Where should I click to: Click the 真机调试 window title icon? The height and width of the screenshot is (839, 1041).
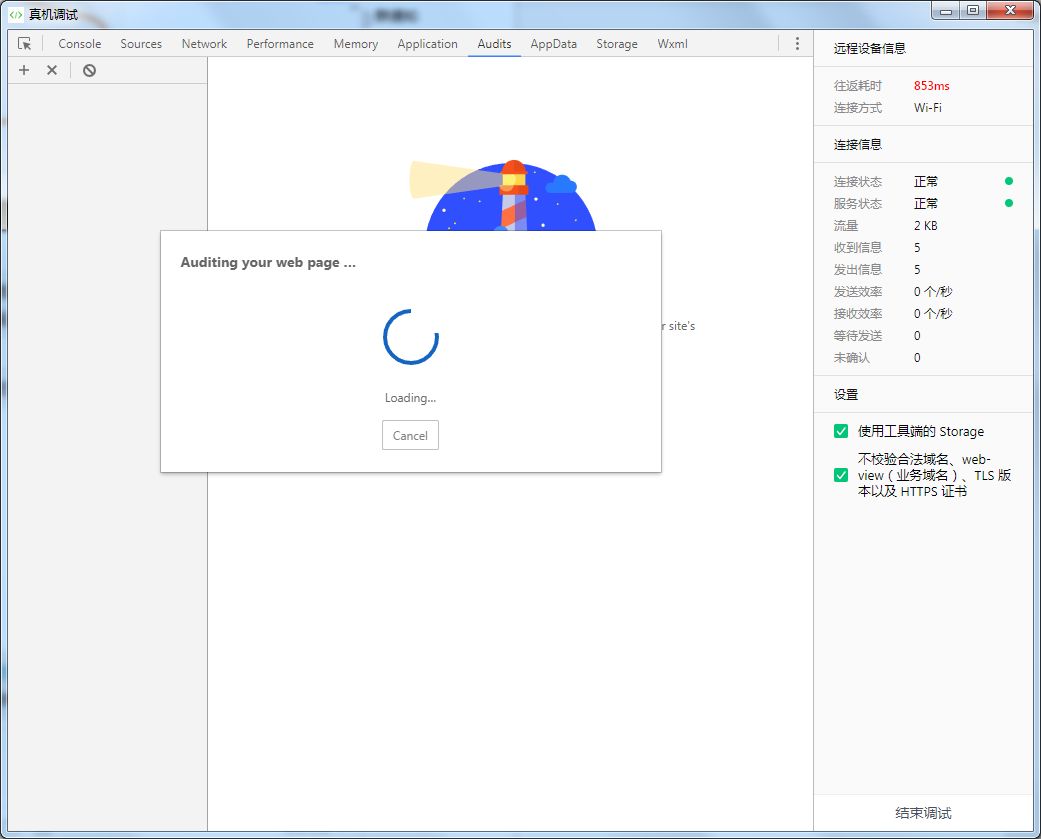pyautogui.click(x=16, y=14)
